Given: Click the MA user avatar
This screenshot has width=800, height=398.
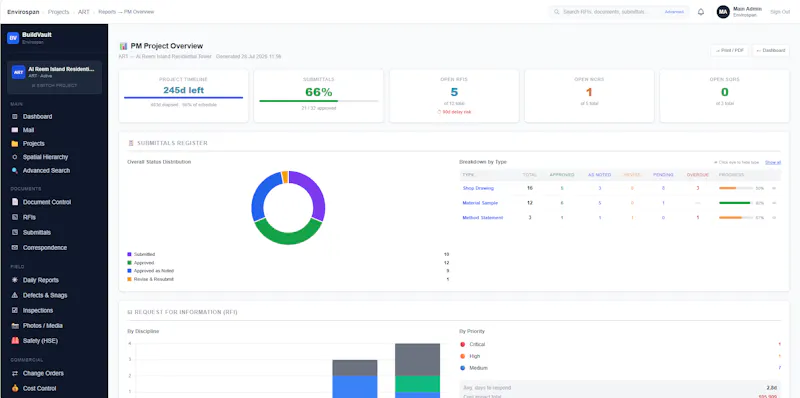Looking at the screenshot, I should [723, 12].
